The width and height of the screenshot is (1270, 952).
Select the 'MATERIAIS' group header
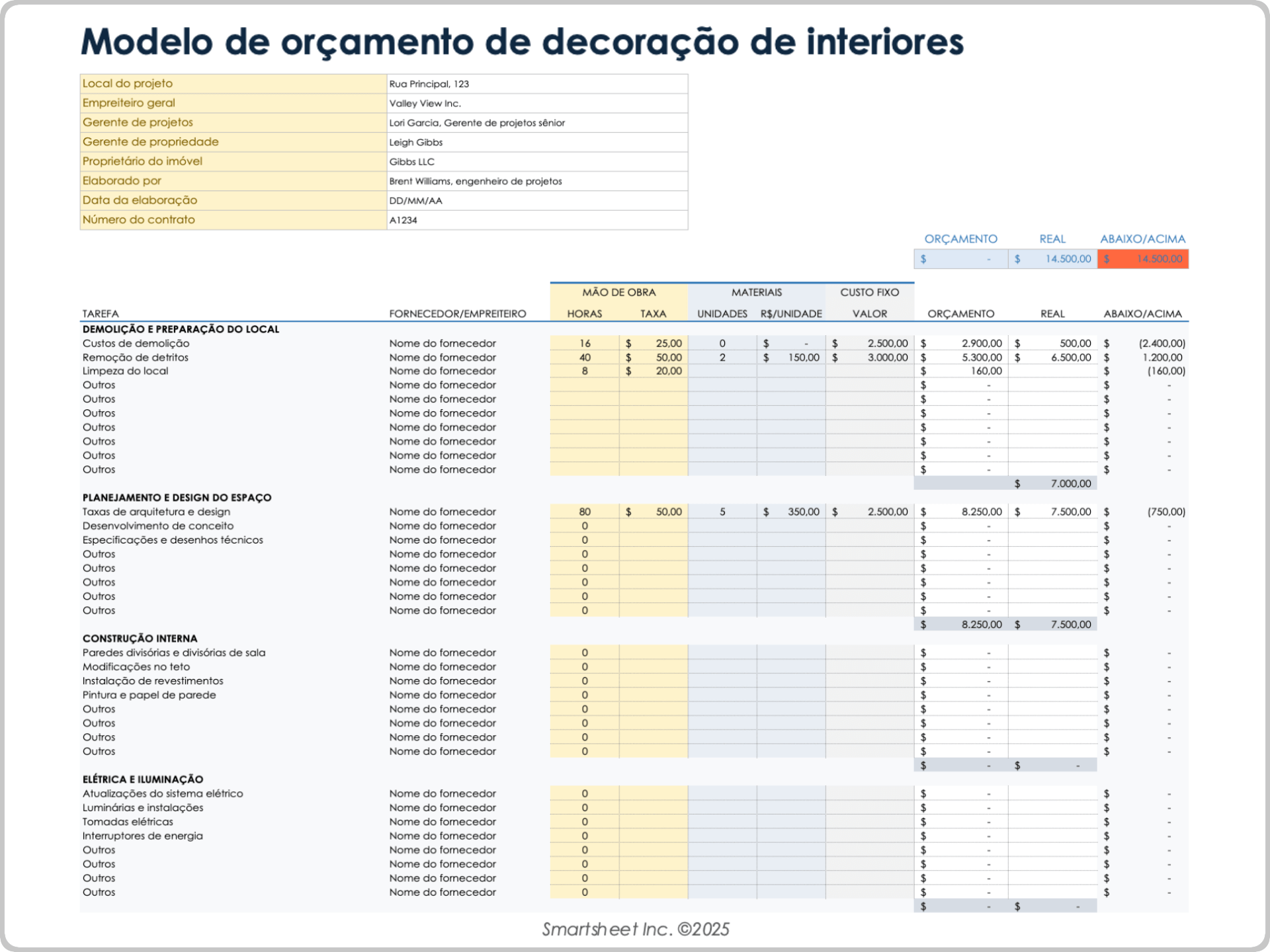click(757, 292)
